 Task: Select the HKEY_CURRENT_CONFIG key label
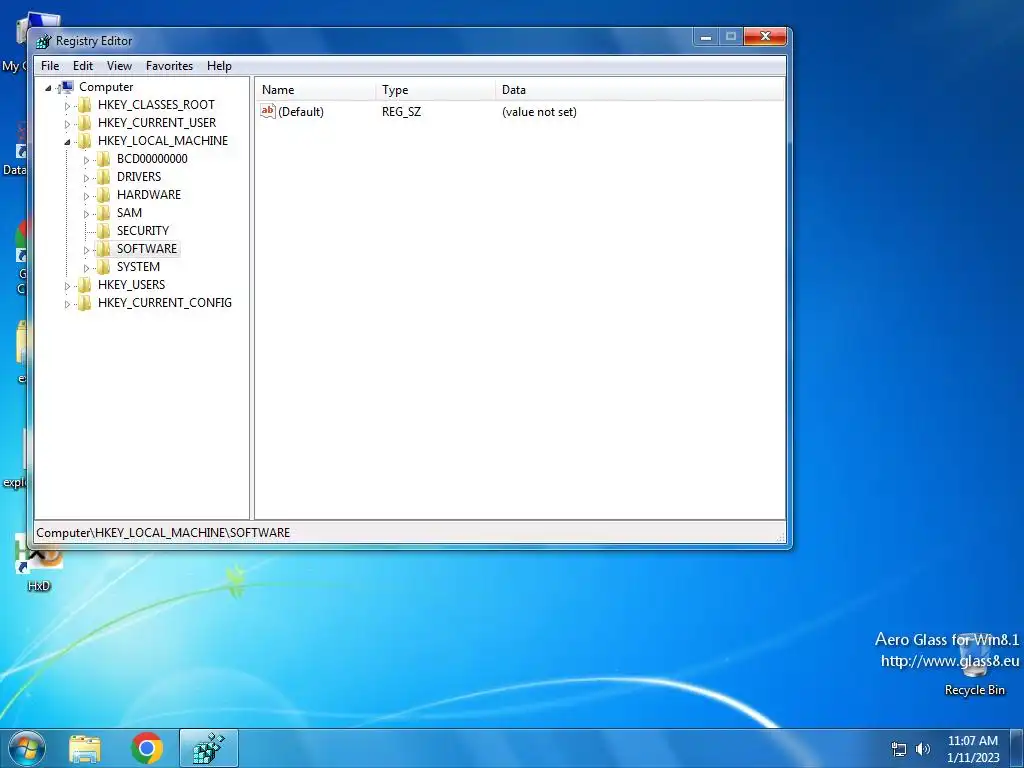(x=165, y=302)
